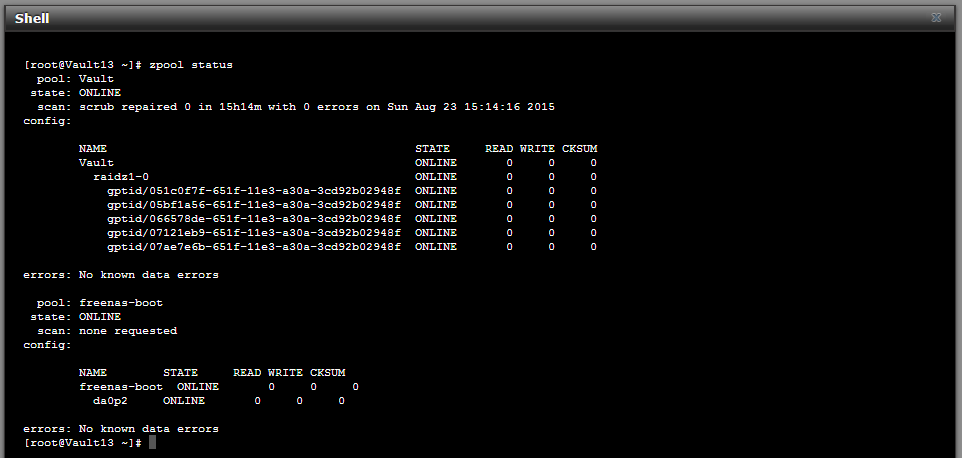962x458 pixels.
Task: Click the 'raidz1-0' row name
Action: (121, 177)
